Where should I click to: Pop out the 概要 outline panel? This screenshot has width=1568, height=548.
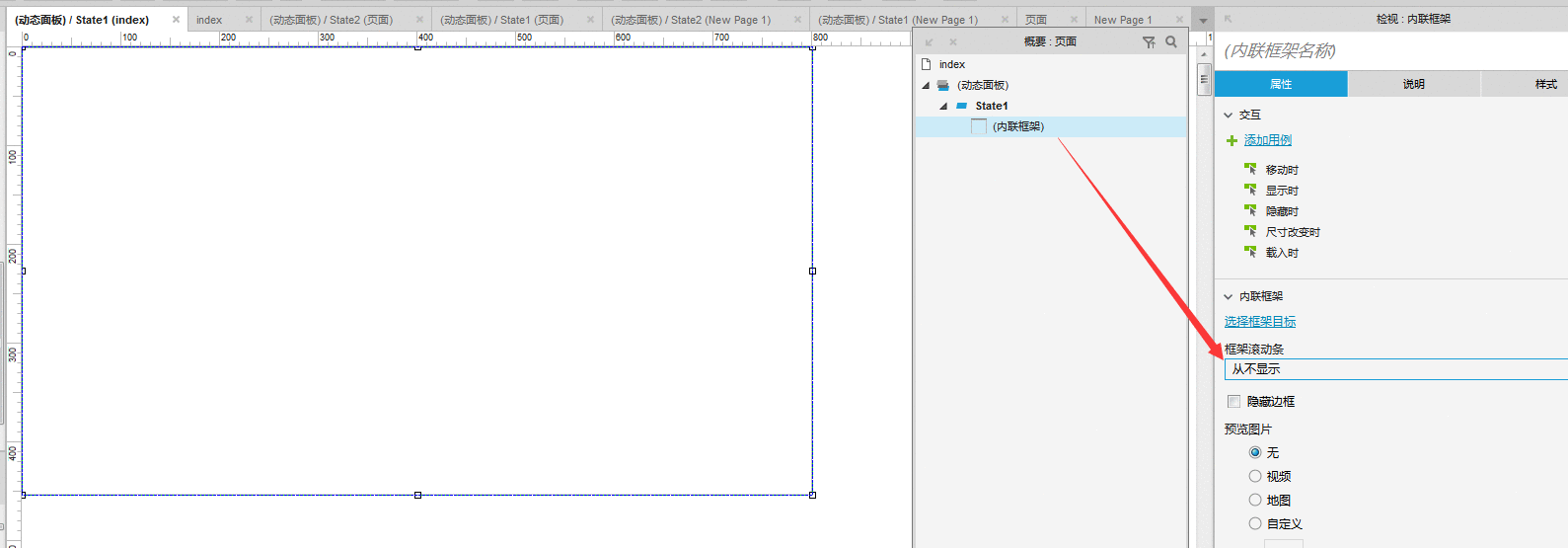click(x=930, y=42)
